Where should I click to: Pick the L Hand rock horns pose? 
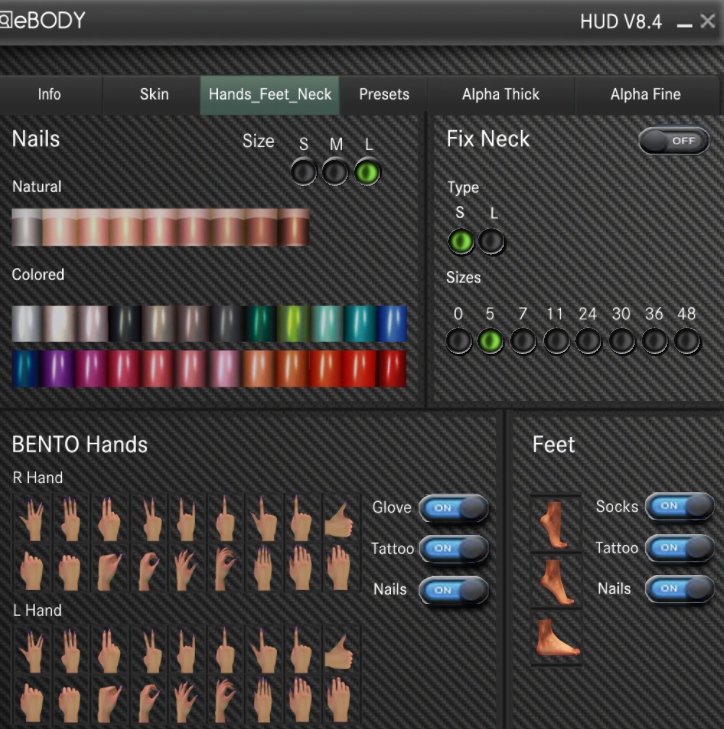pos(186,649)
